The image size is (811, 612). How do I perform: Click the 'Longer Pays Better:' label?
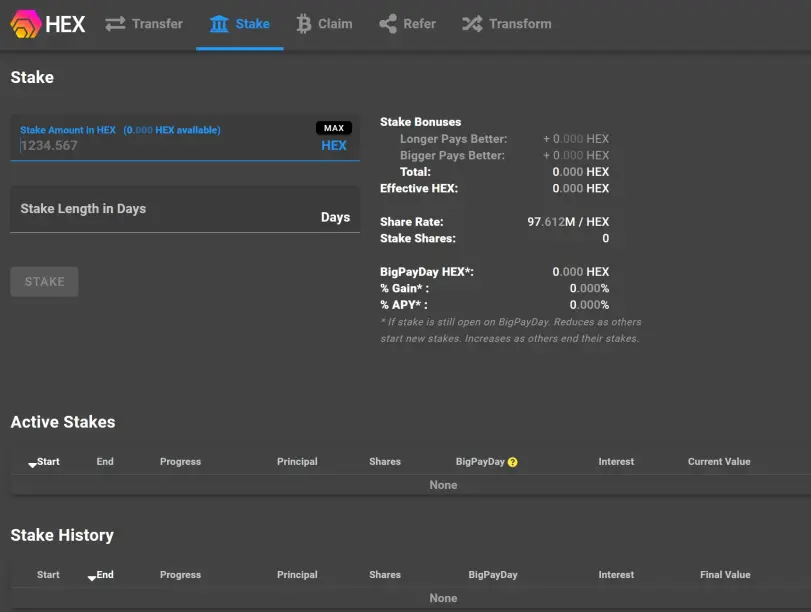(x=454, y=139)
